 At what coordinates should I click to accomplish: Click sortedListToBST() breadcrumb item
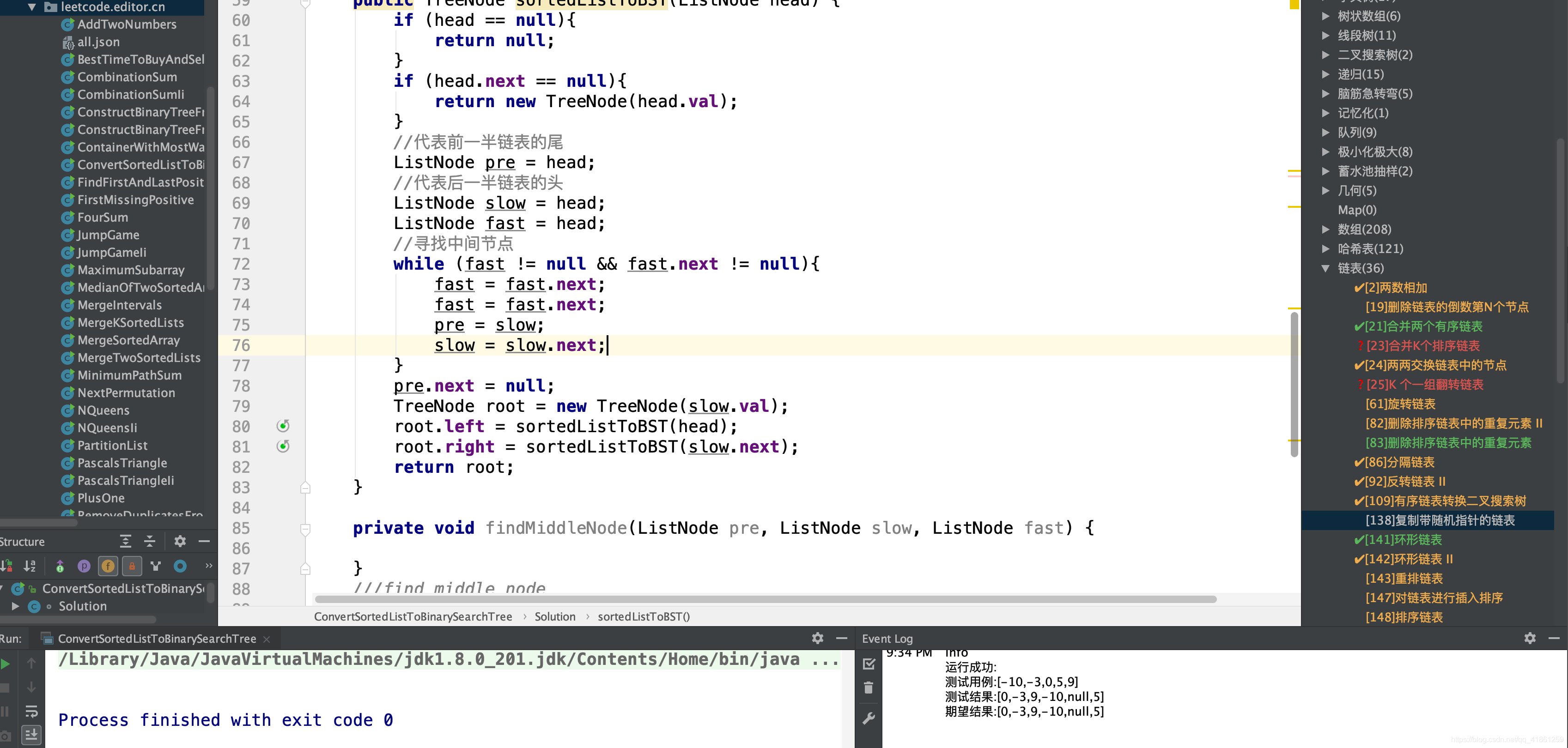[x=644, y=617]
